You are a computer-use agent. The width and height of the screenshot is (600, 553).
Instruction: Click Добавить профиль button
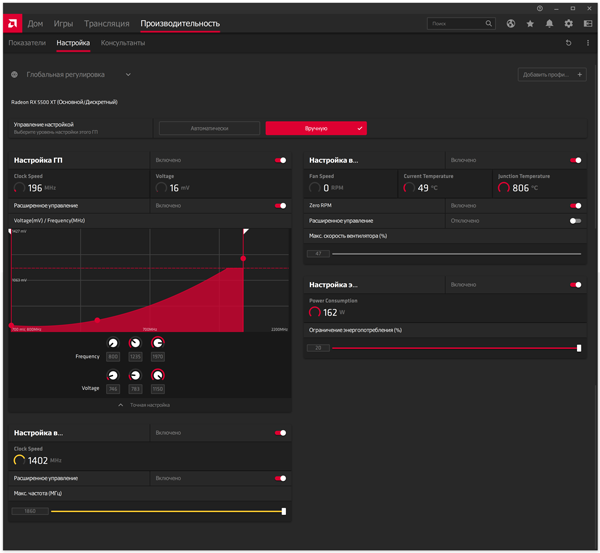[x=552, y=74]
